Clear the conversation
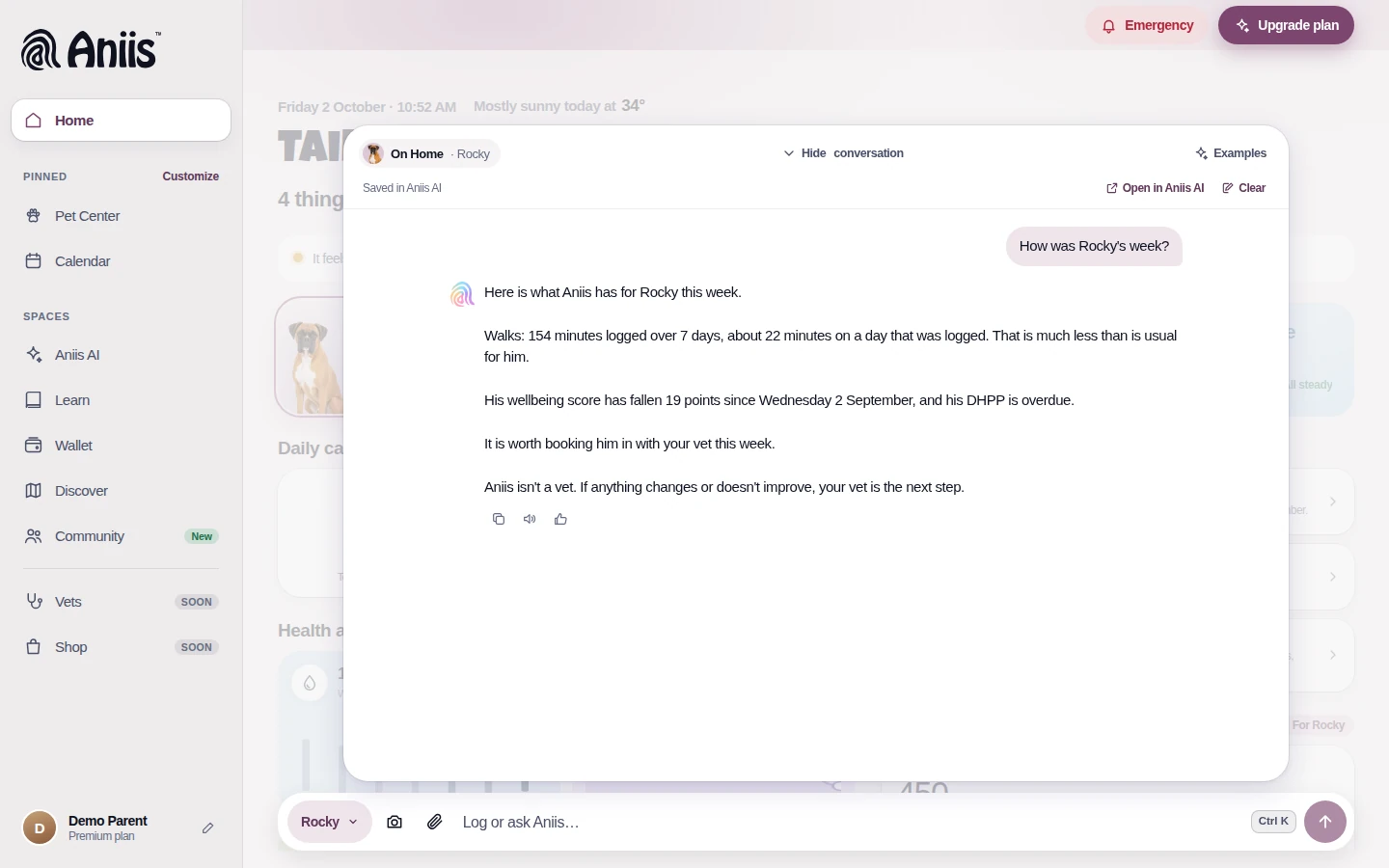Screen dimensions: 1389x868 (1244, 188)
